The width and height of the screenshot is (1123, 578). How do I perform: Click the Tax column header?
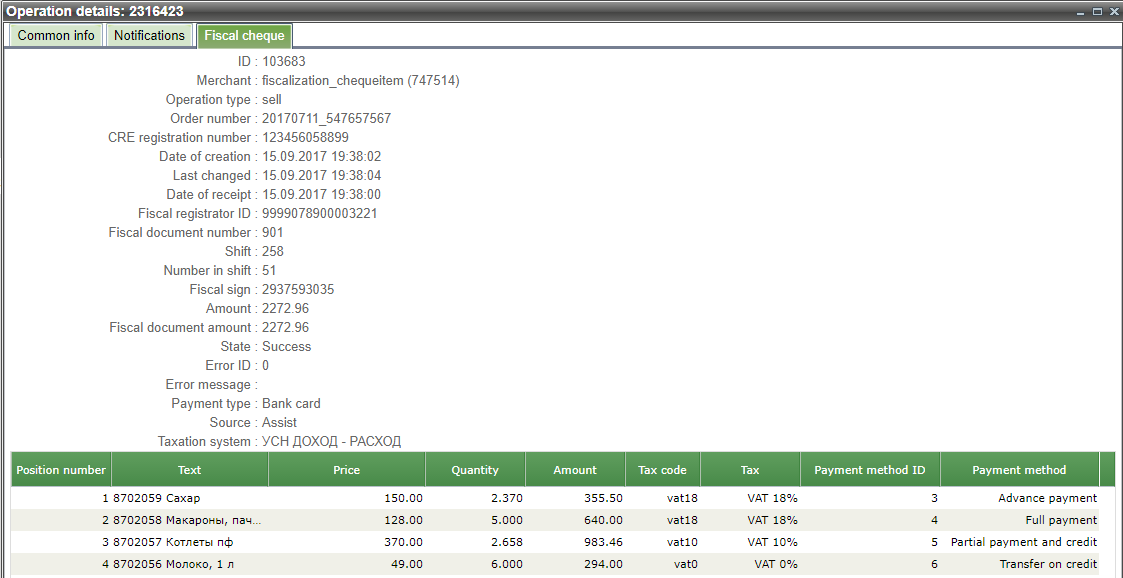[x=750, y=470]
